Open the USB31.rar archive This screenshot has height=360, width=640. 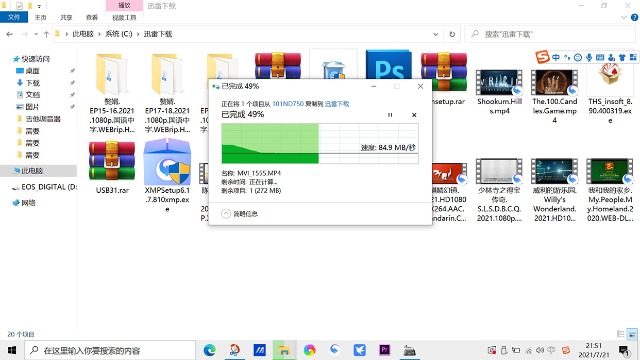112,167
